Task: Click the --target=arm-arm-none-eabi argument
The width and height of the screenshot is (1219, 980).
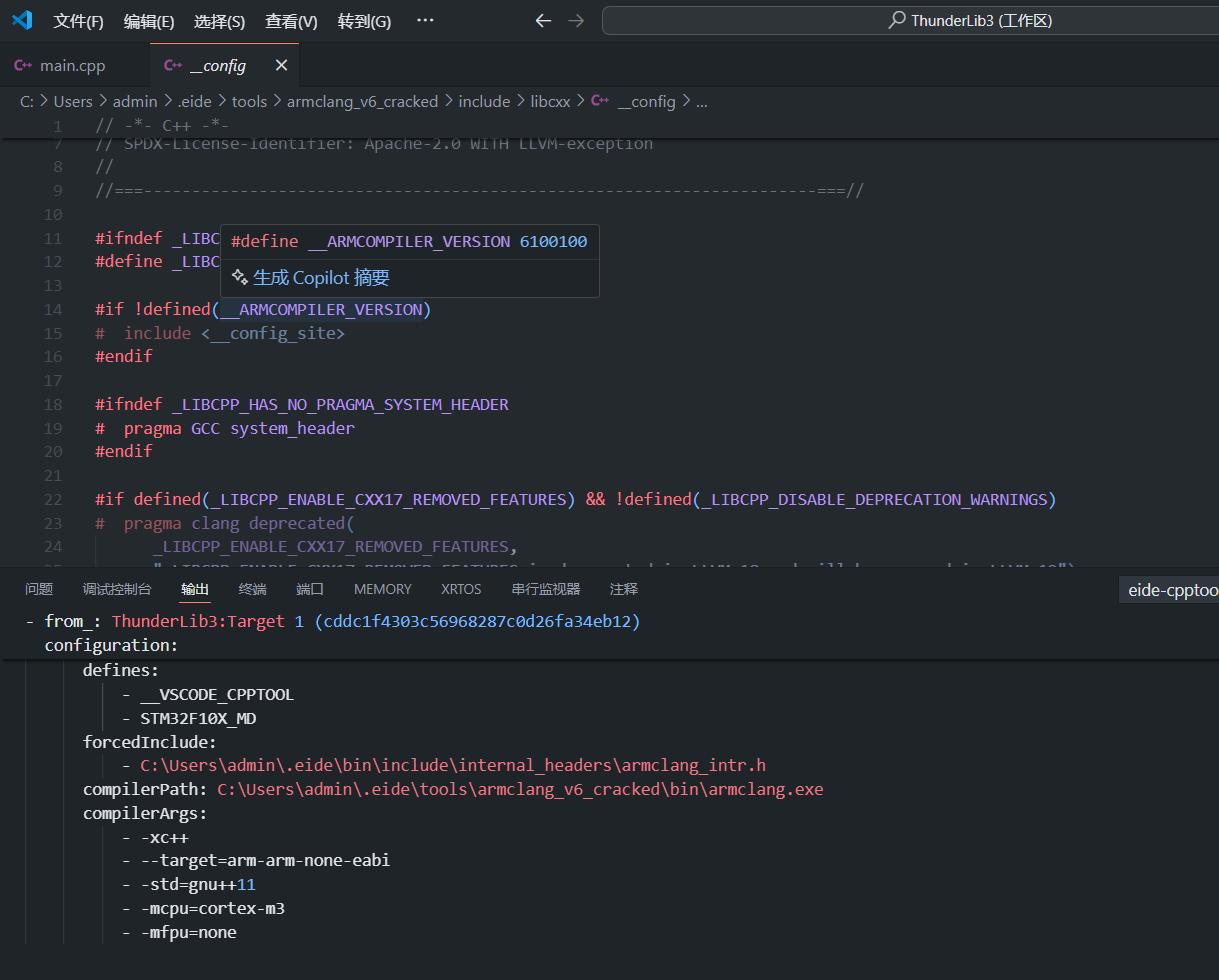Action: coord(265,860)
